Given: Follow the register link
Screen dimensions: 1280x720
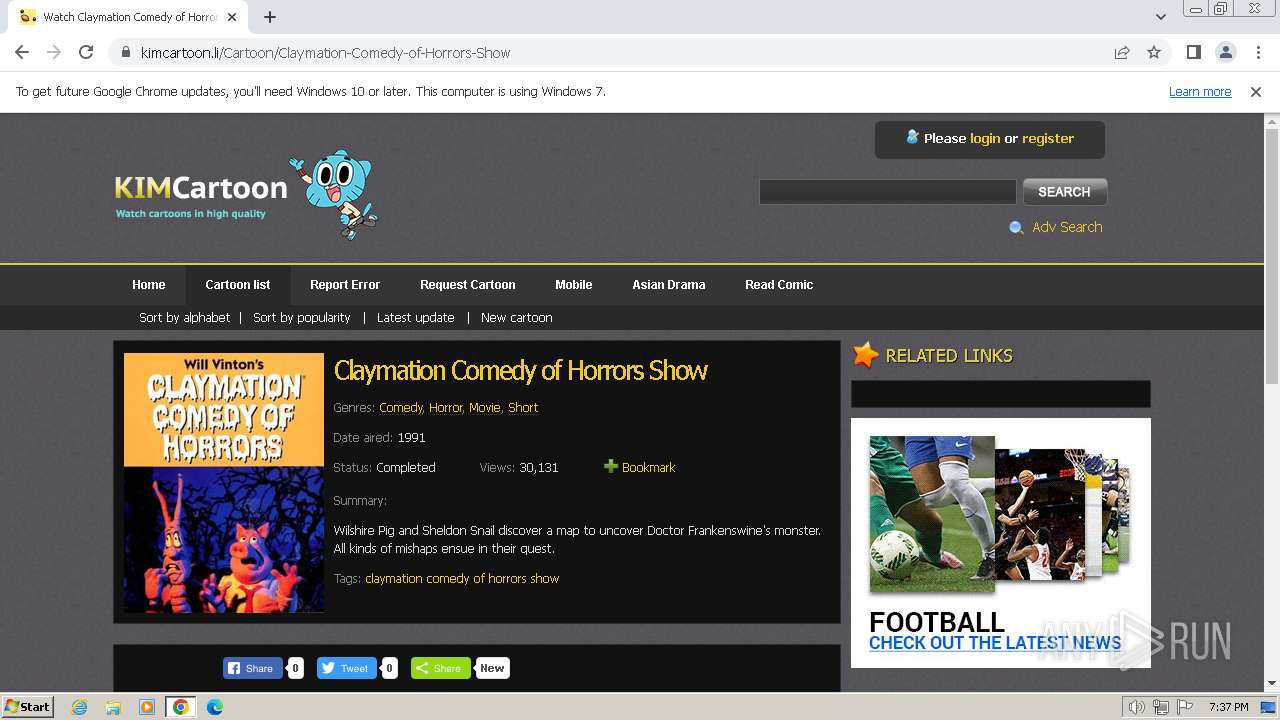Looking at the screenshot, I should coord(1048,138).
